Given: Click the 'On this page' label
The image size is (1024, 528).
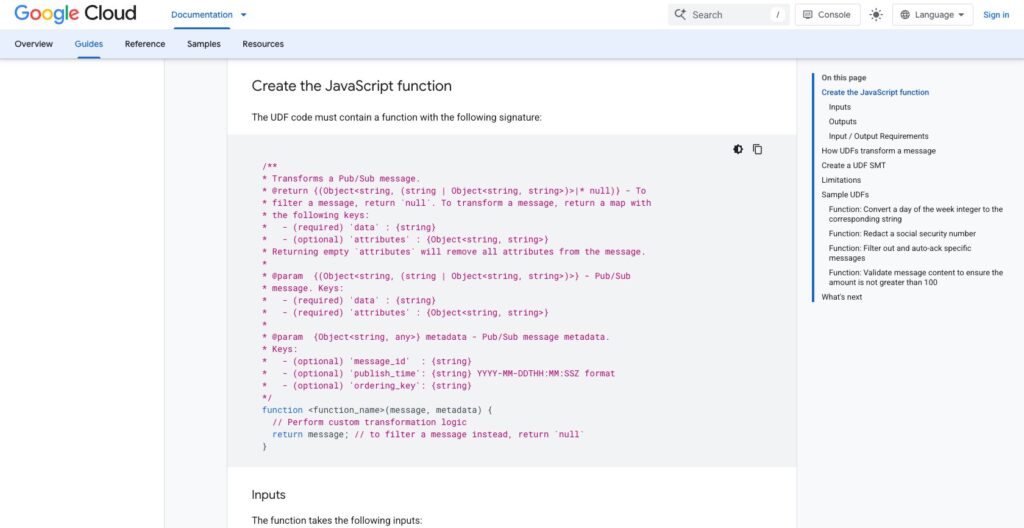Looking at the screenshot, I should pos(844,78).
